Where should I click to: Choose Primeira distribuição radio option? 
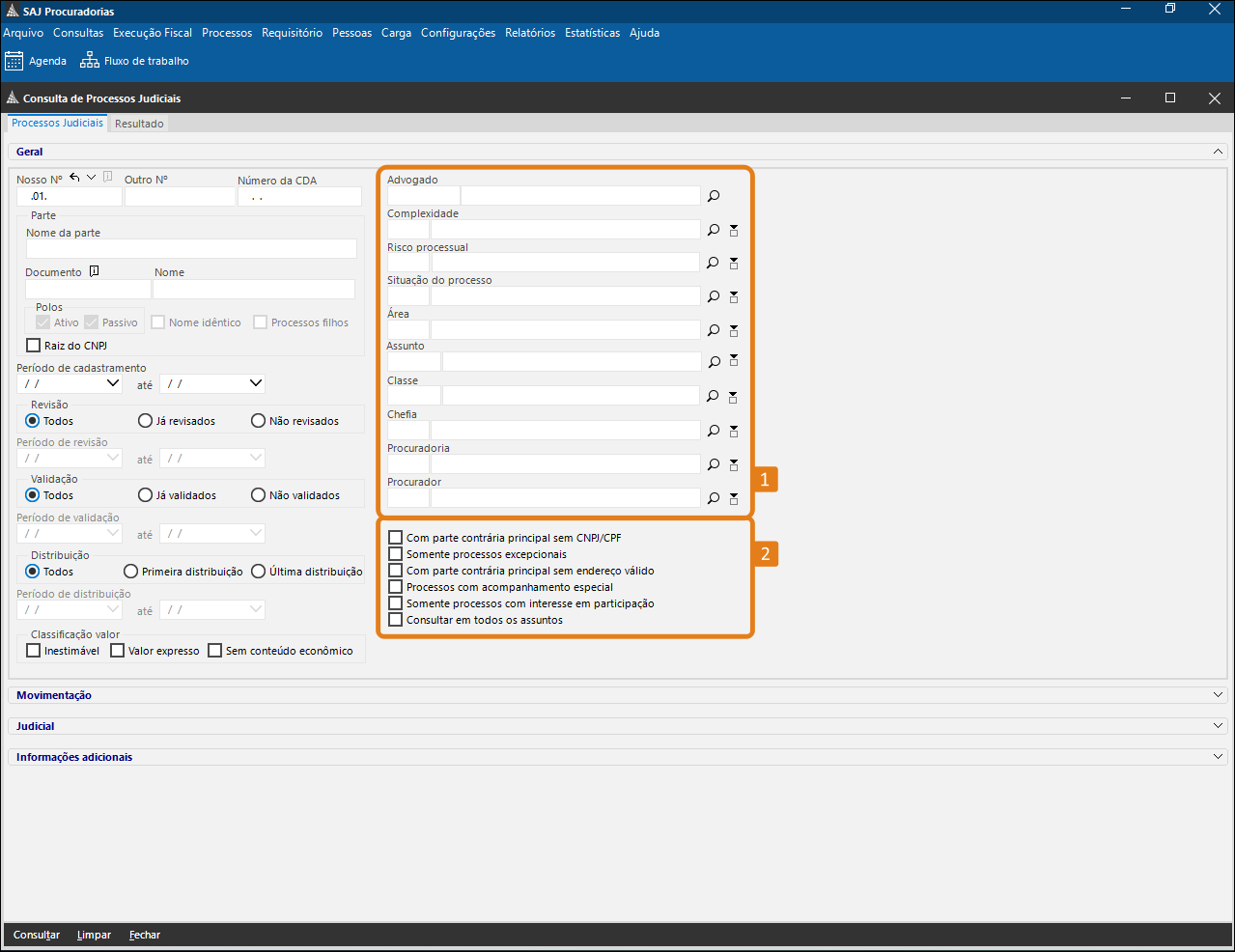pyautogui.click(x=131, y=572)
